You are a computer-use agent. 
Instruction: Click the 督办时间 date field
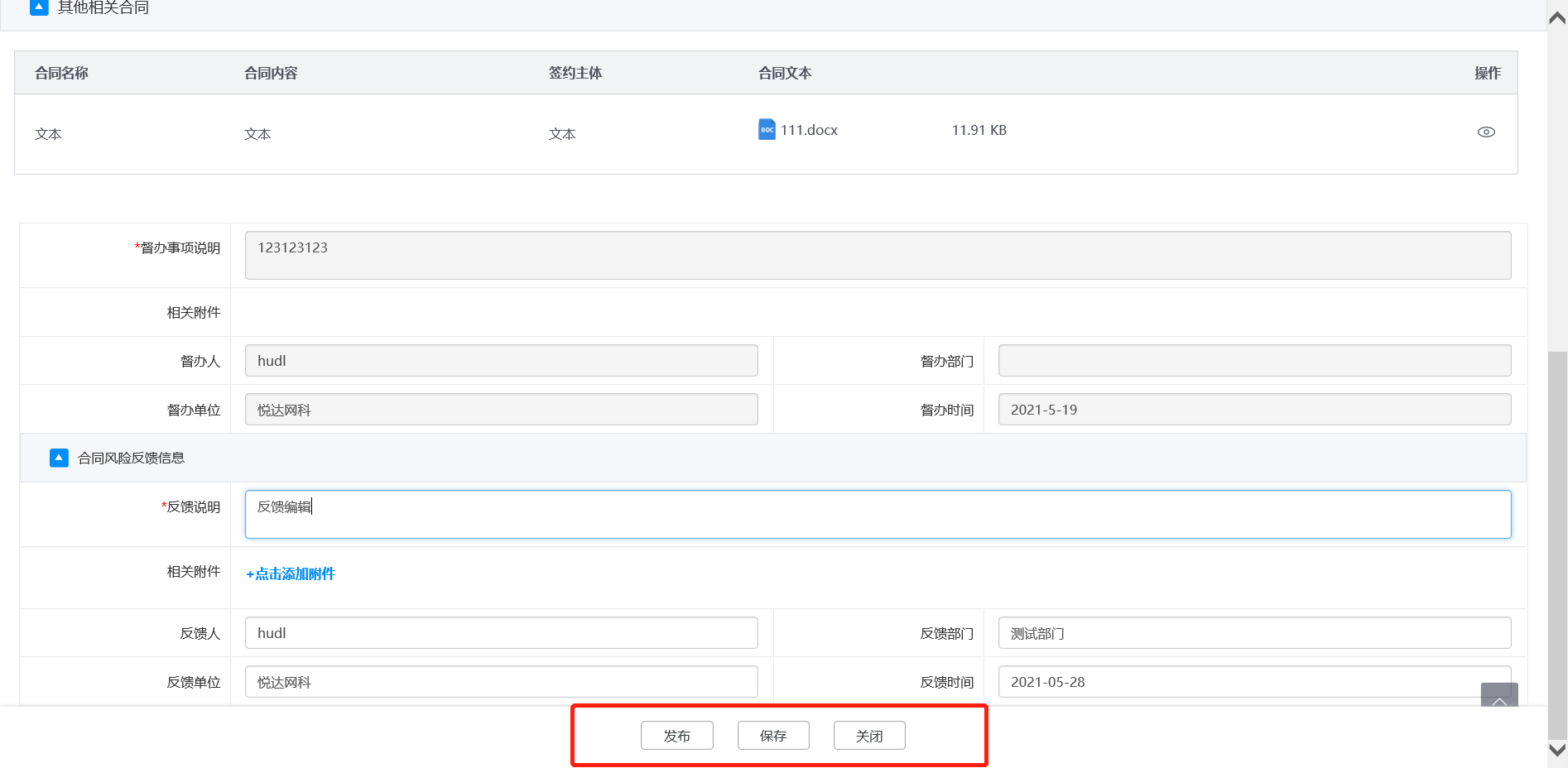tap(1254, 410)
